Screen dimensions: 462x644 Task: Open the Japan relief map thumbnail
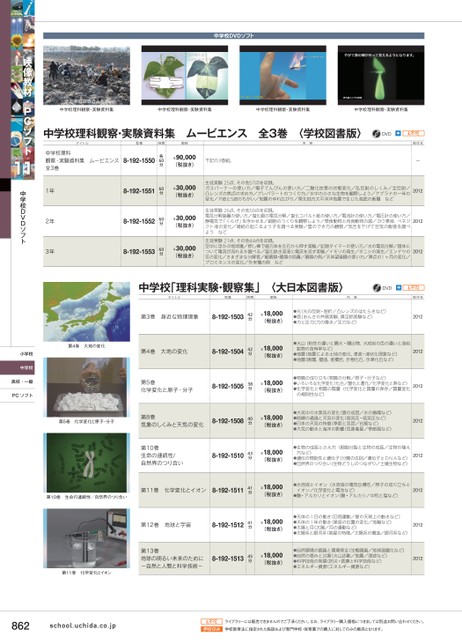click(87, 312)
